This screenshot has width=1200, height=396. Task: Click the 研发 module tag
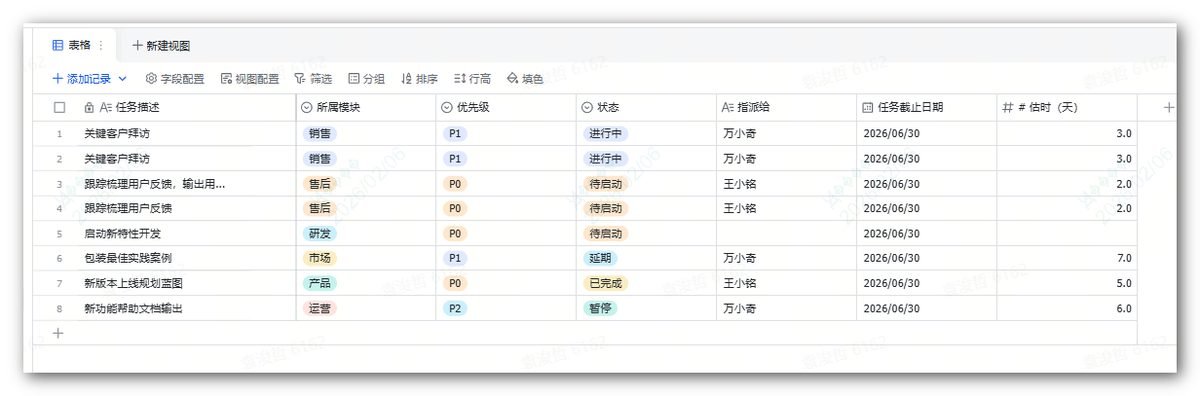319,233
